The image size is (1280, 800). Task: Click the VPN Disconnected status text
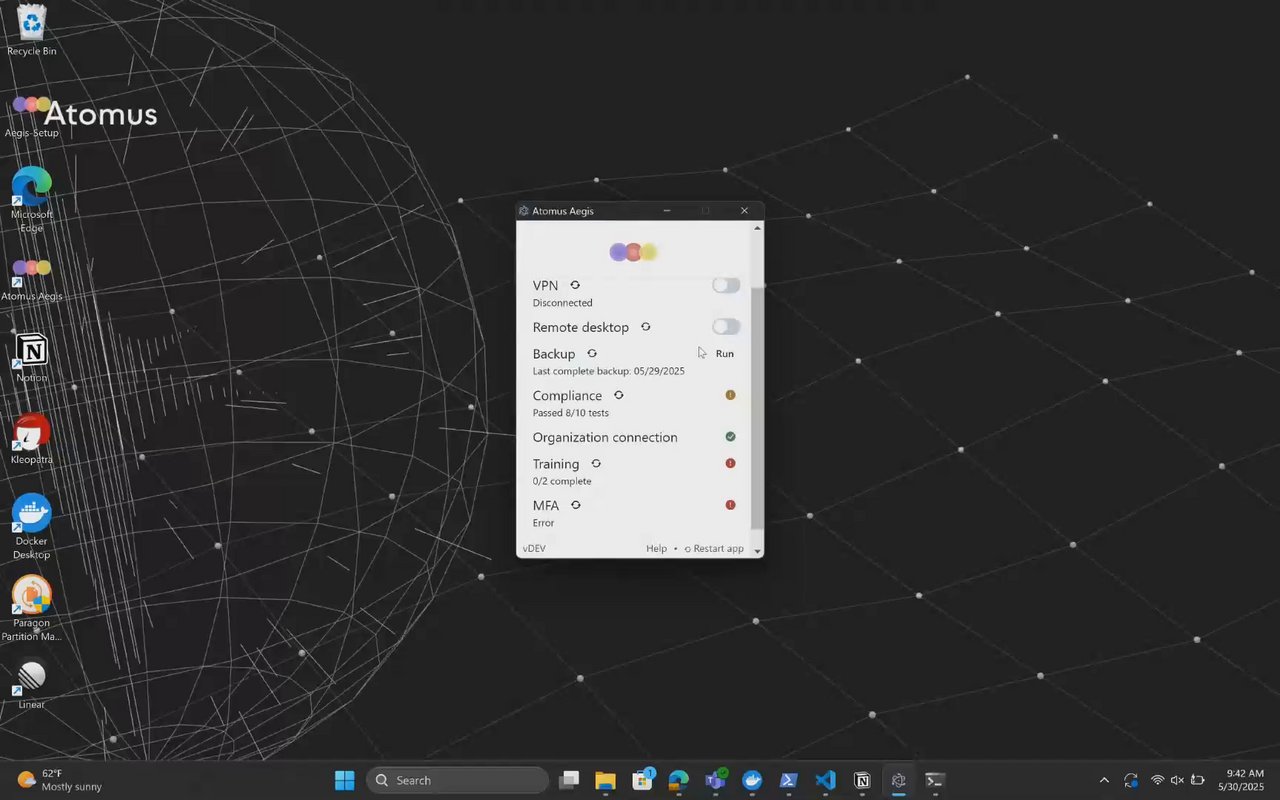pos(562,303)
